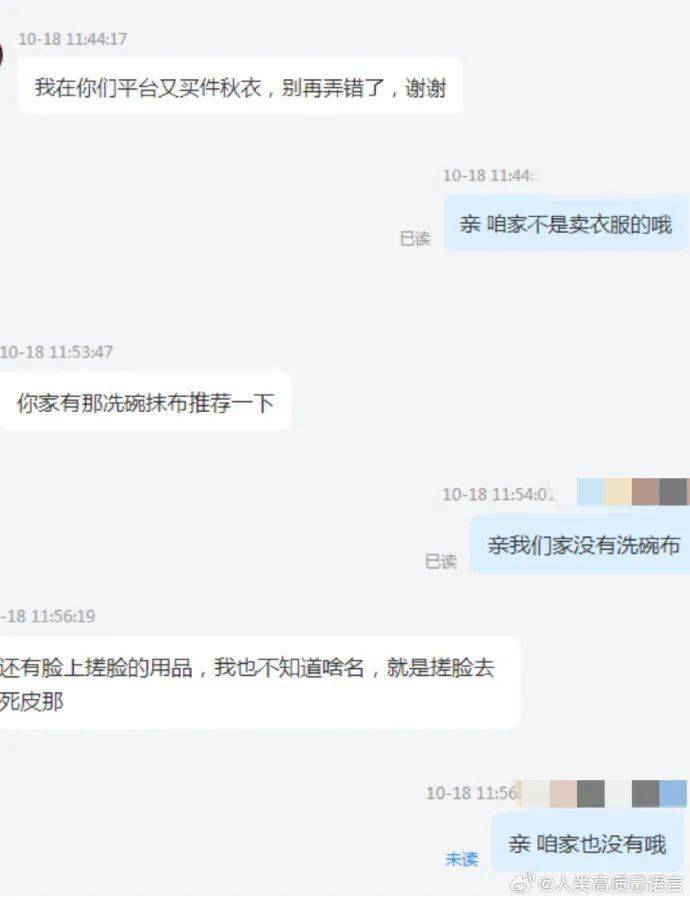
Task: Click the 已读 status beside 没有洗碗布 reply
Action: click(x=441, y=561)
